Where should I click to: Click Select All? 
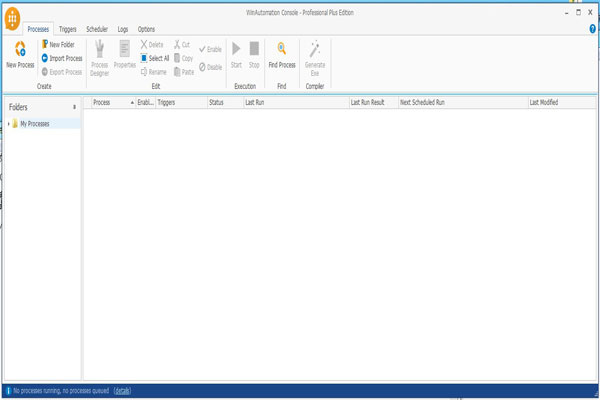(x=155, y=58)
